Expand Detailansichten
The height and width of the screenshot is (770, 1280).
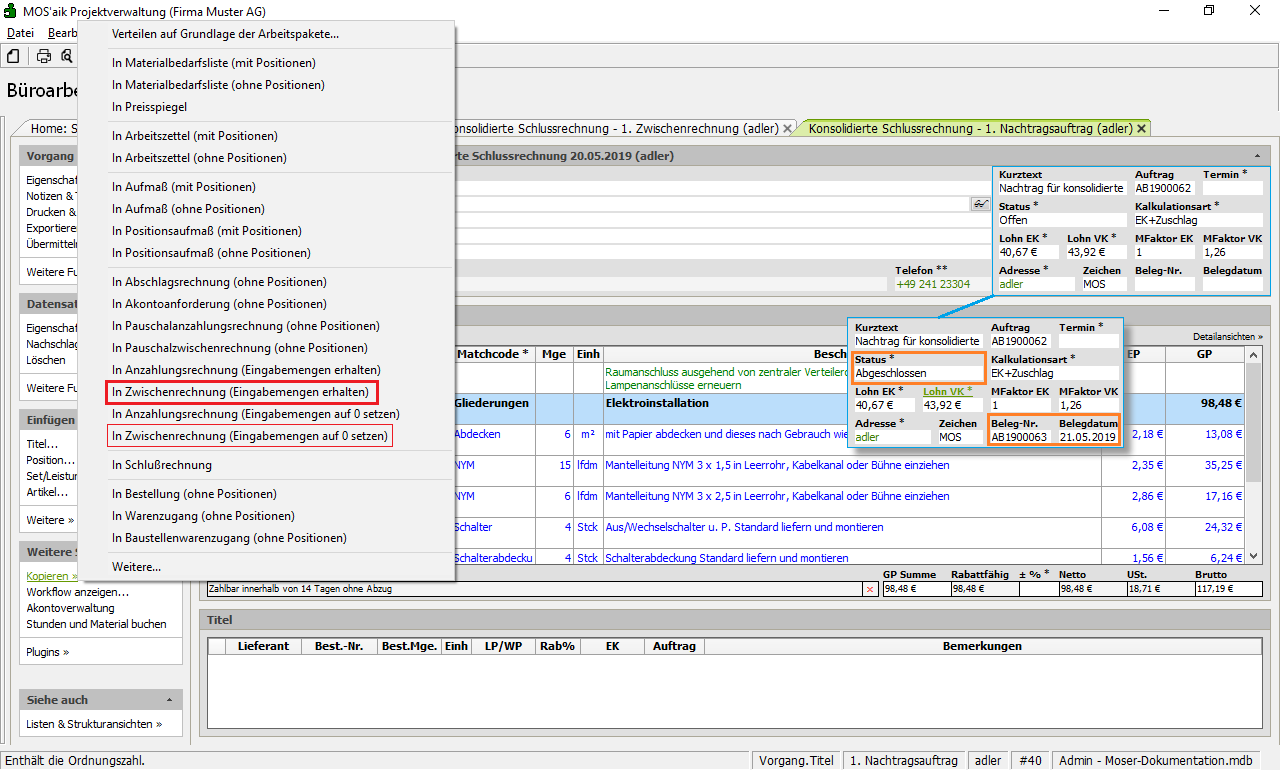point(1227,337)
